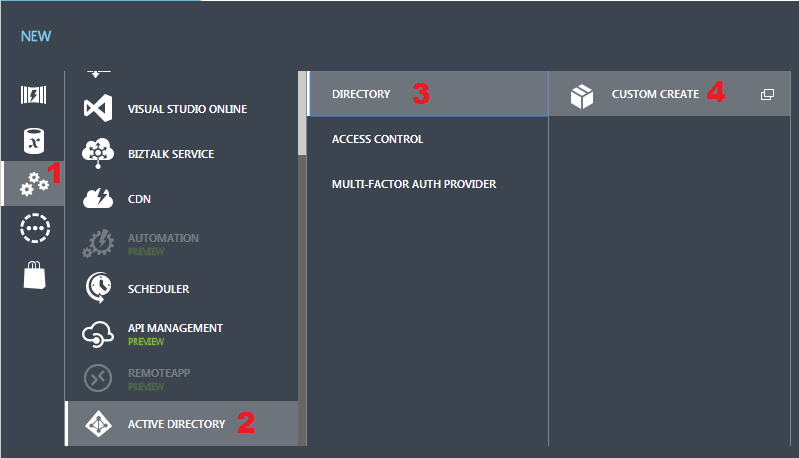The width and height of the screenshot is (799, 458).
Task: Select the Compute category icon in sidebar
Action: (x=34, y=95)
